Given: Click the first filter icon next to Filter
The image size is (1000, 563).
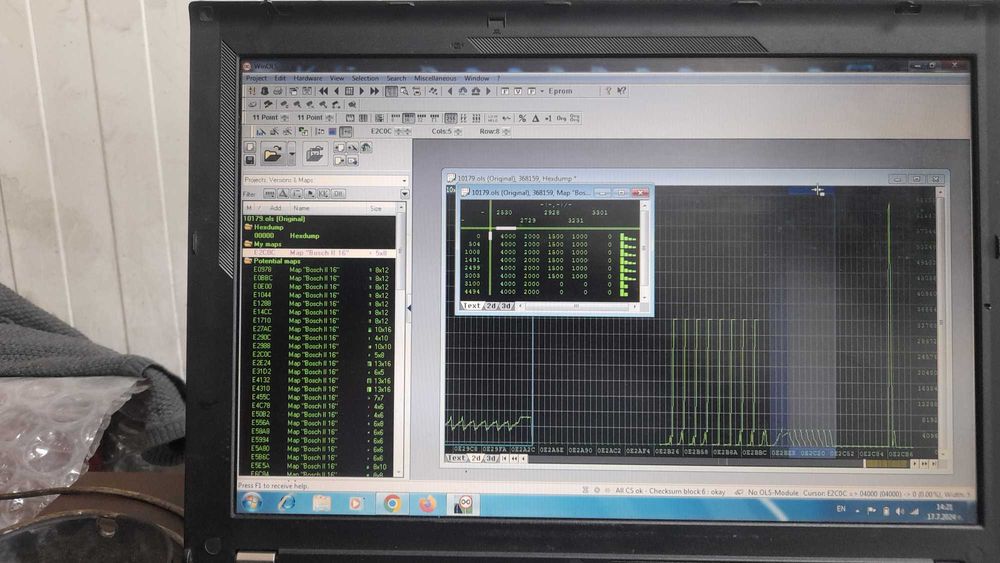Looking at the screenshot, I should pyautogui.click(x=269, y=193).
